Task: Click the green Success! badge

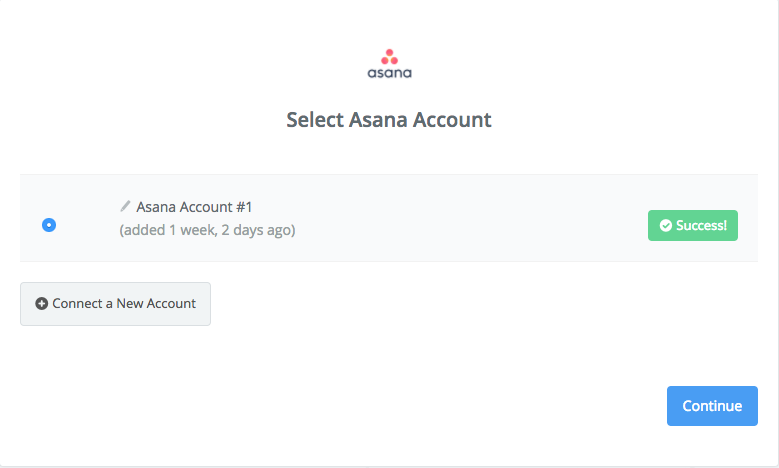Action: [693, 226]
